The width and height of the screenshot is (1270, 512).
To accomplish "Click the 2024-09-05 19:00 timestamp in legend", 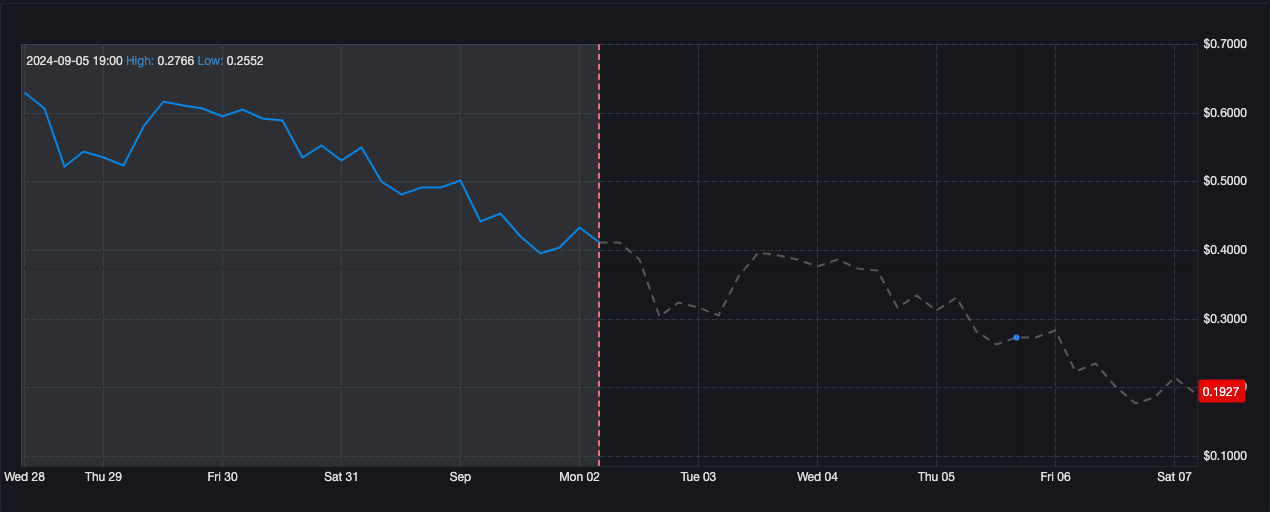I will (74, 61).
